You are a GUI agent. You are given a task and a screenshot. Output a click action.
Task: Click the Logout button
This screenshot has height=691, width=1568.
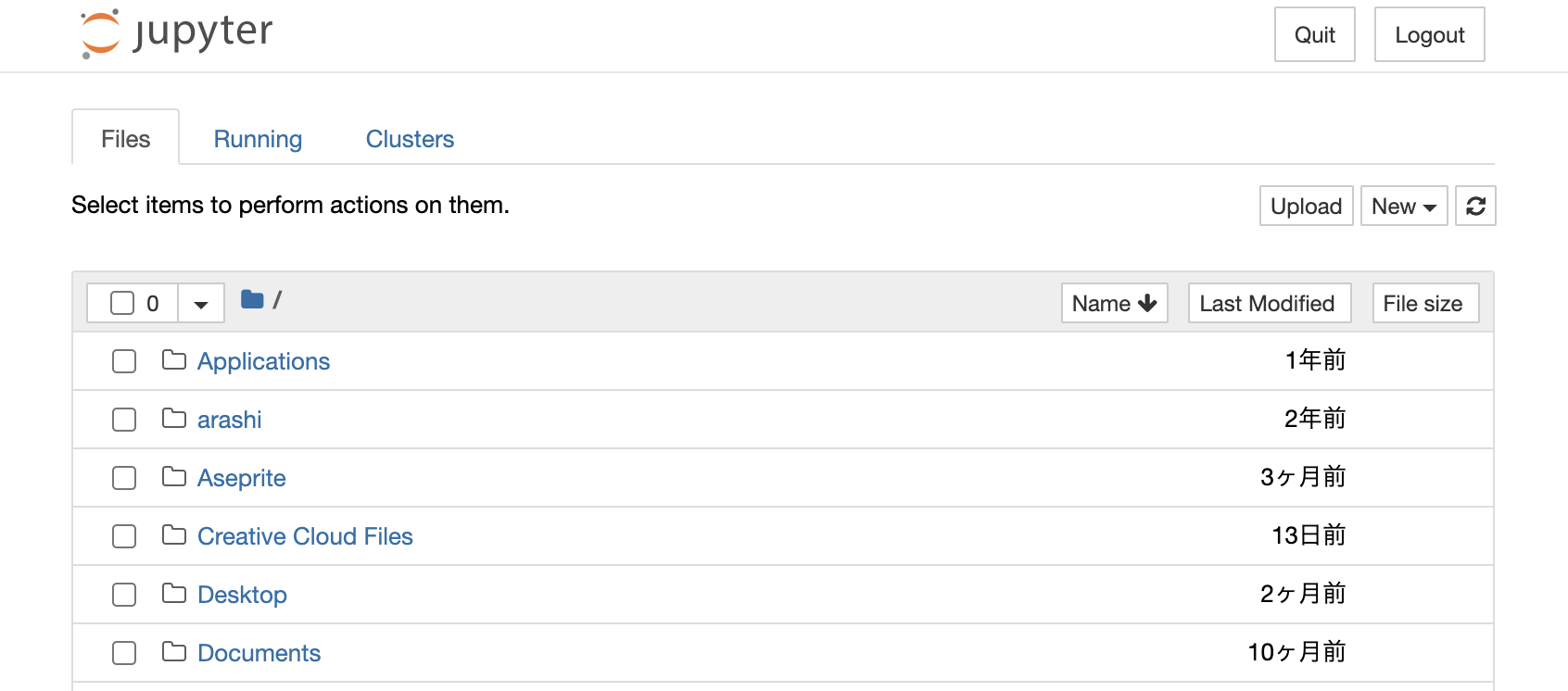tap(1429, 34)
